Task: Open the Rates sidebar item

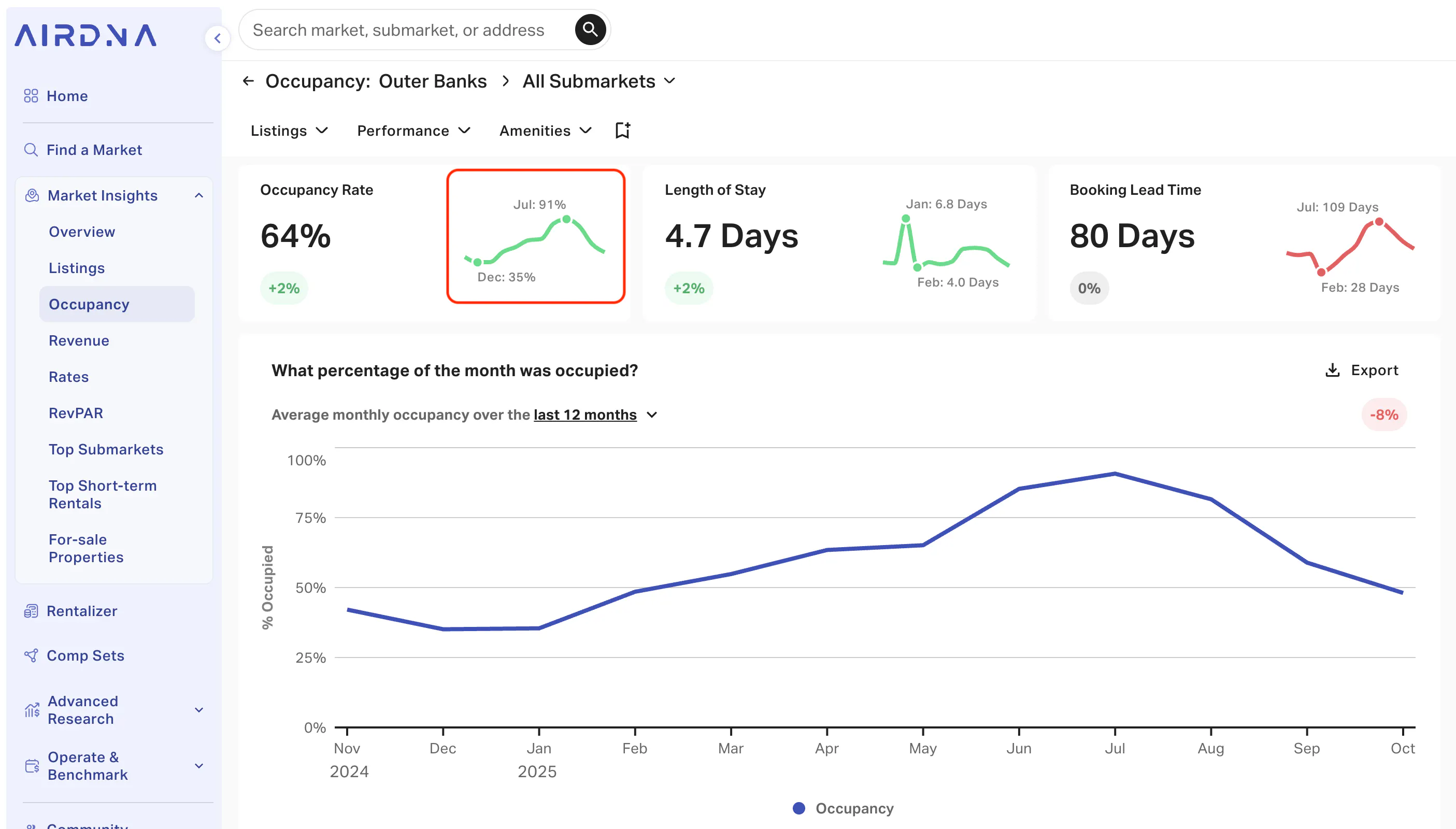Action: 68,377
